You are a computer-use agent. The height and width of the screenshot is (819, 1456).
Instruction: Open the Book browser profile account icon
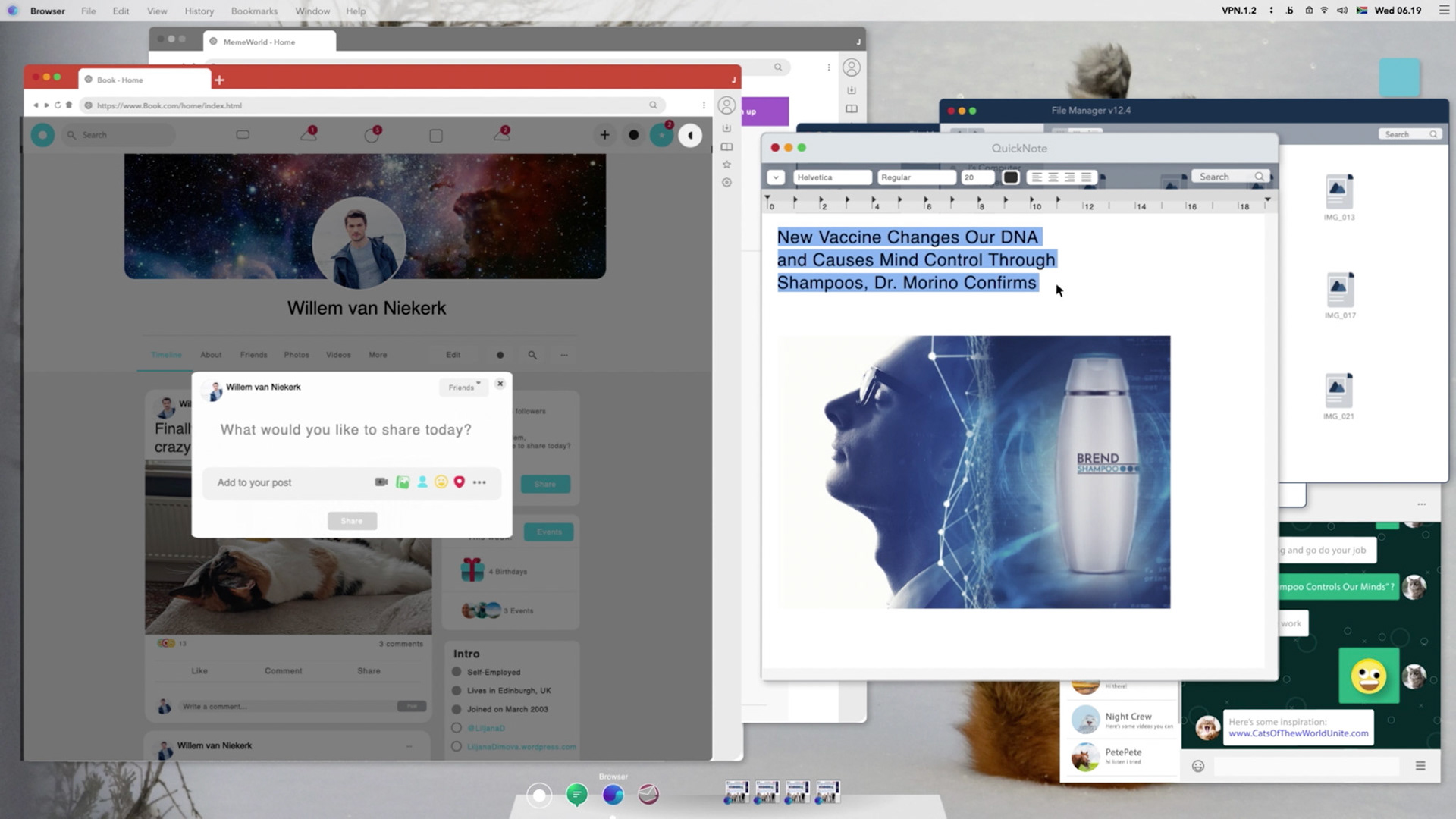coord(726,105)
